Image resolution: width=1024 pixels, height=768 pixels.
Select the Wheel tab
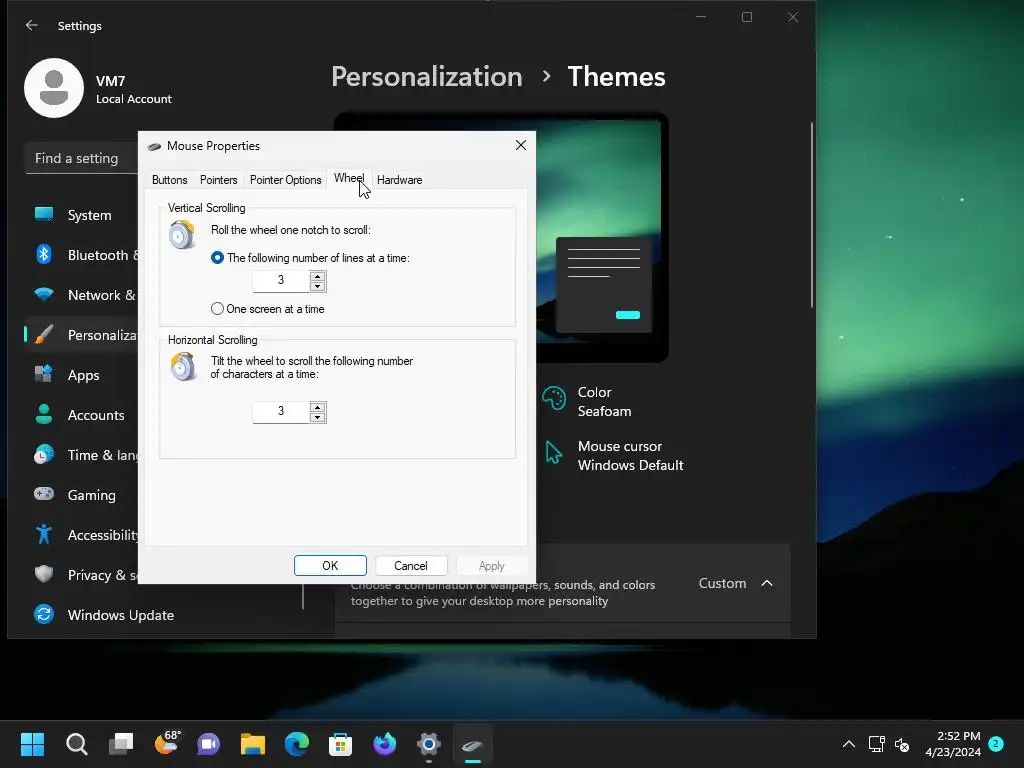349,178
